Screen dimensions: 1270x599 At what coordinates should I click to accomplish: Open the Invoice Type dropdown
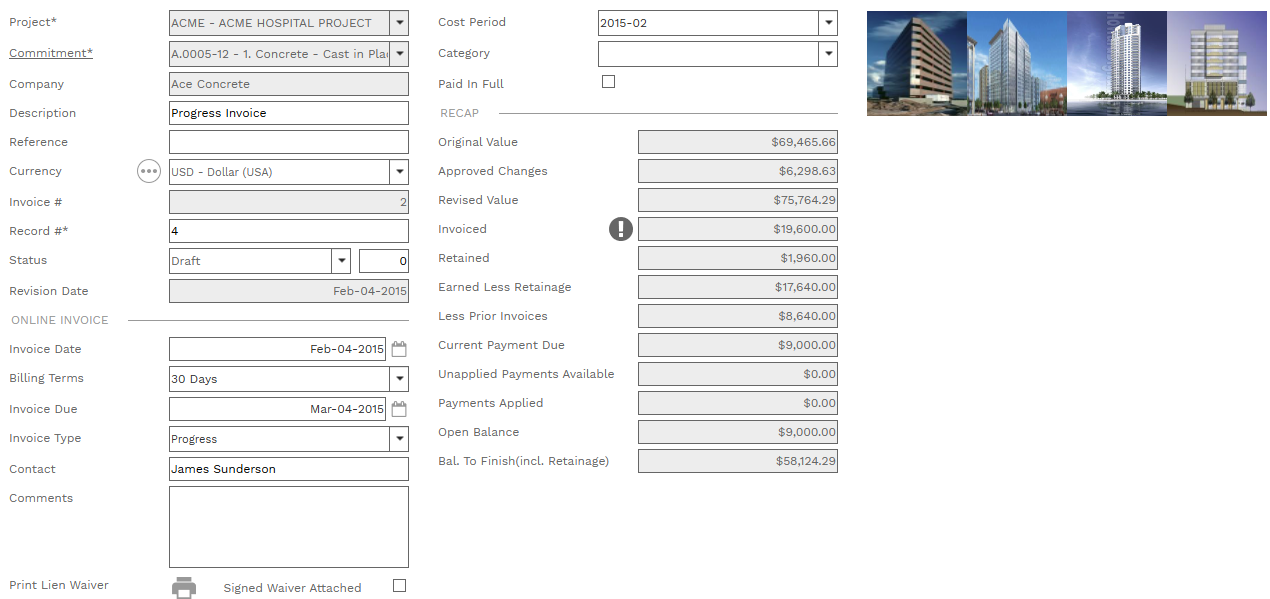pyautogui.click(x=399, y=439)
